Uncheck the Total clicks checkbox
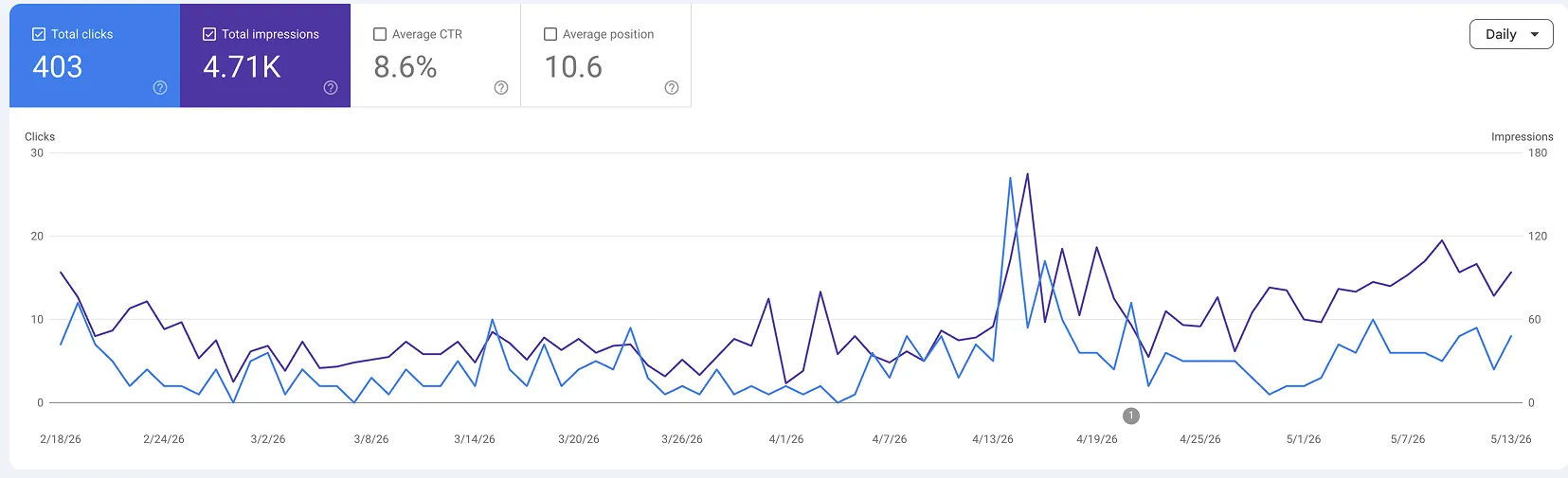This screenshot has height=478, width=1568. [39, 34]
